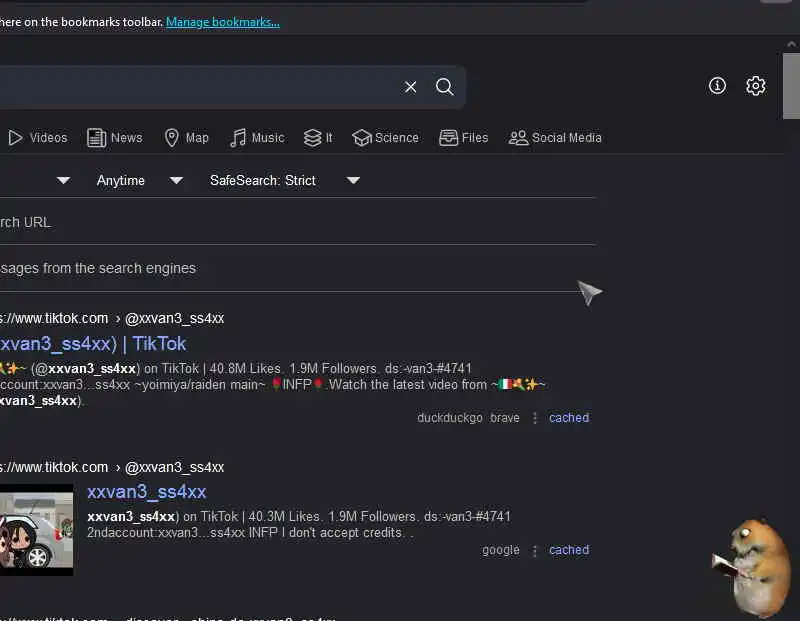Click the page vertical scrollbar thumb
The width and height of the screenshot is (800, 621).
791,86
